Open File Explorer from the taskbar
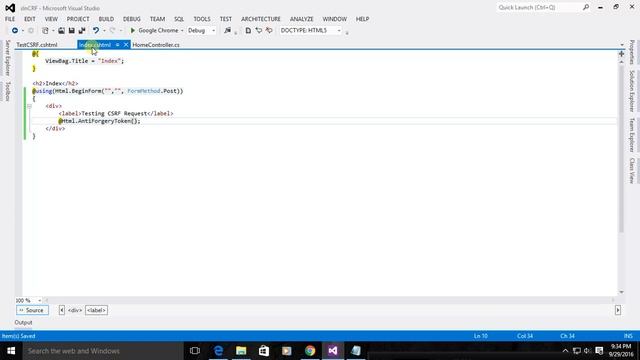The width and height of the screenshot is (640, 360). point(241,351)
